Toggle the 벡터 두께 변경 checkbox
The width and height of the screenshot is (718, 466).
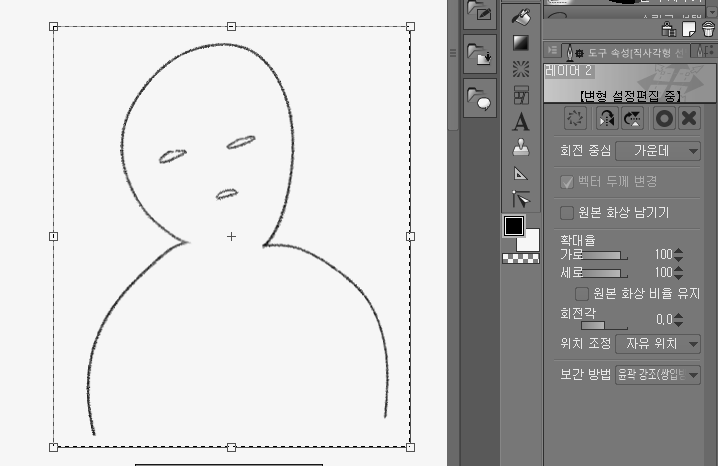[567, 181]
